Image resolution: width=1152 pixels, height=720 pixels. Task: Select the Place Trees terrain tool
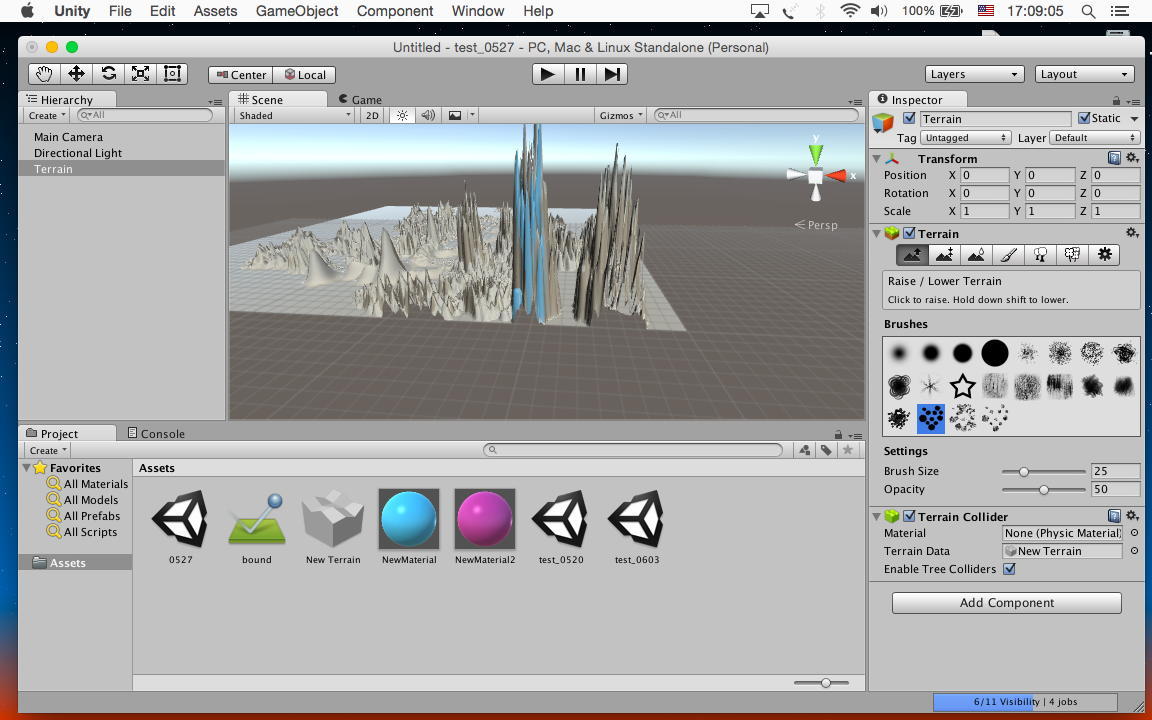pos(1040,255)
